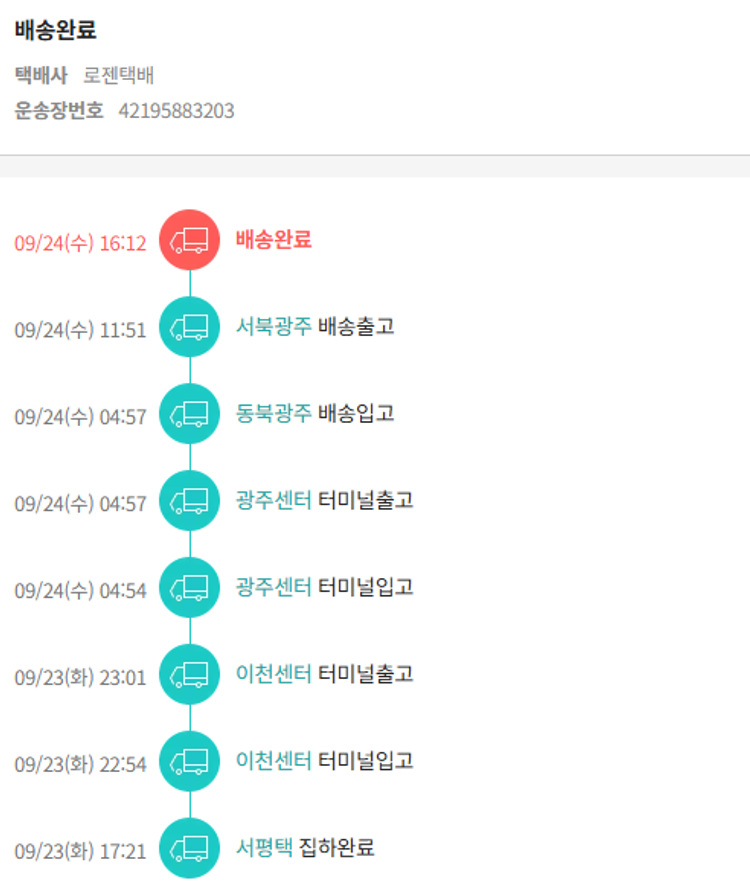
Task: Click 이천센터 in the 터미널입고 row
Action: 273,762
